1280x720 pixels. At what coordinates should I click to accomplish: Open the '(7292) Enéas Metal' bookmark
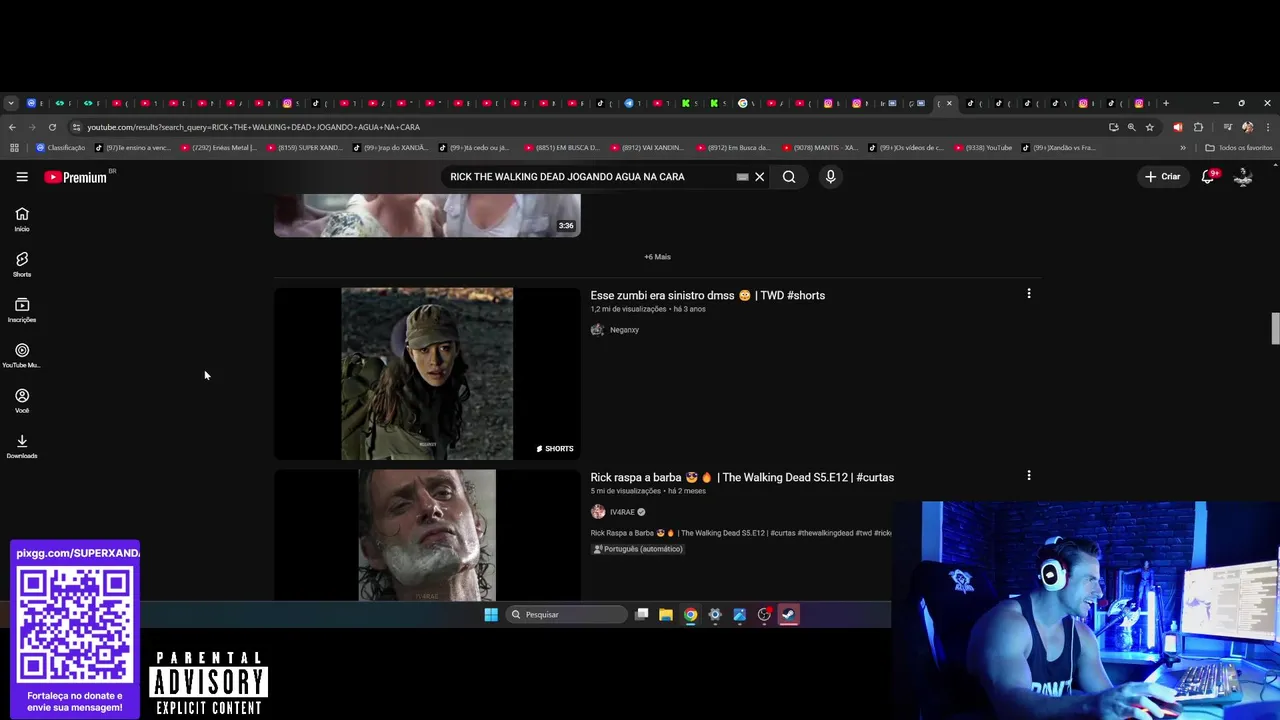218,148
